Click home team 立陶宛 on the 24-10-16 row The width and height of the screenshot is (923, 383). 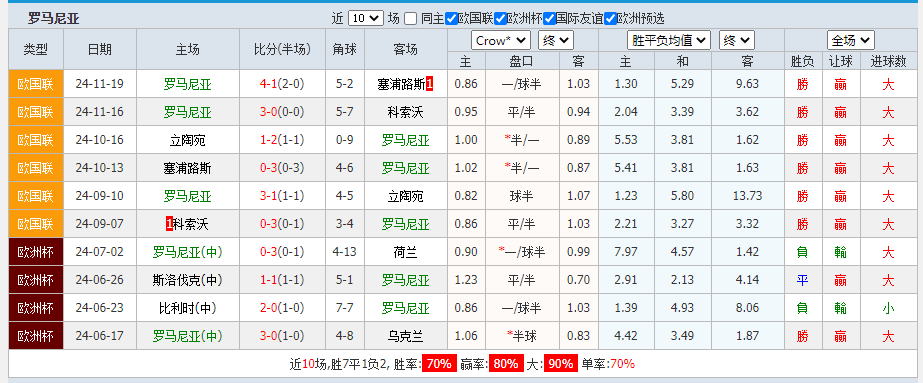point(187,140)
